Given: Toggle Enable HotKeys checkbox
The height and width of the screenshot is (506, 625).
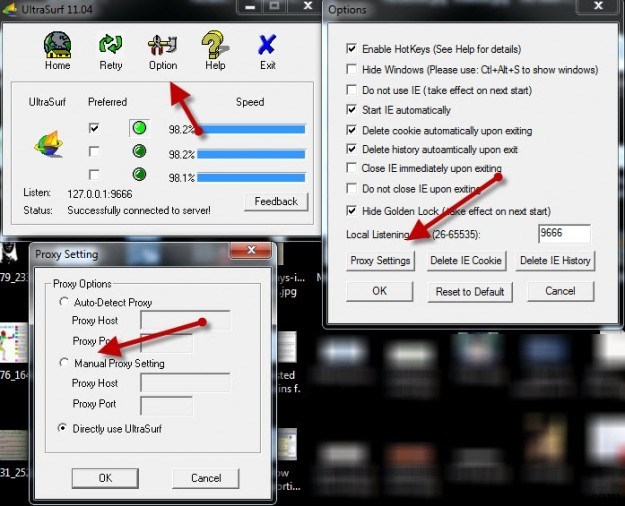Looking at the screenshot, I should (x=351, y=49).
